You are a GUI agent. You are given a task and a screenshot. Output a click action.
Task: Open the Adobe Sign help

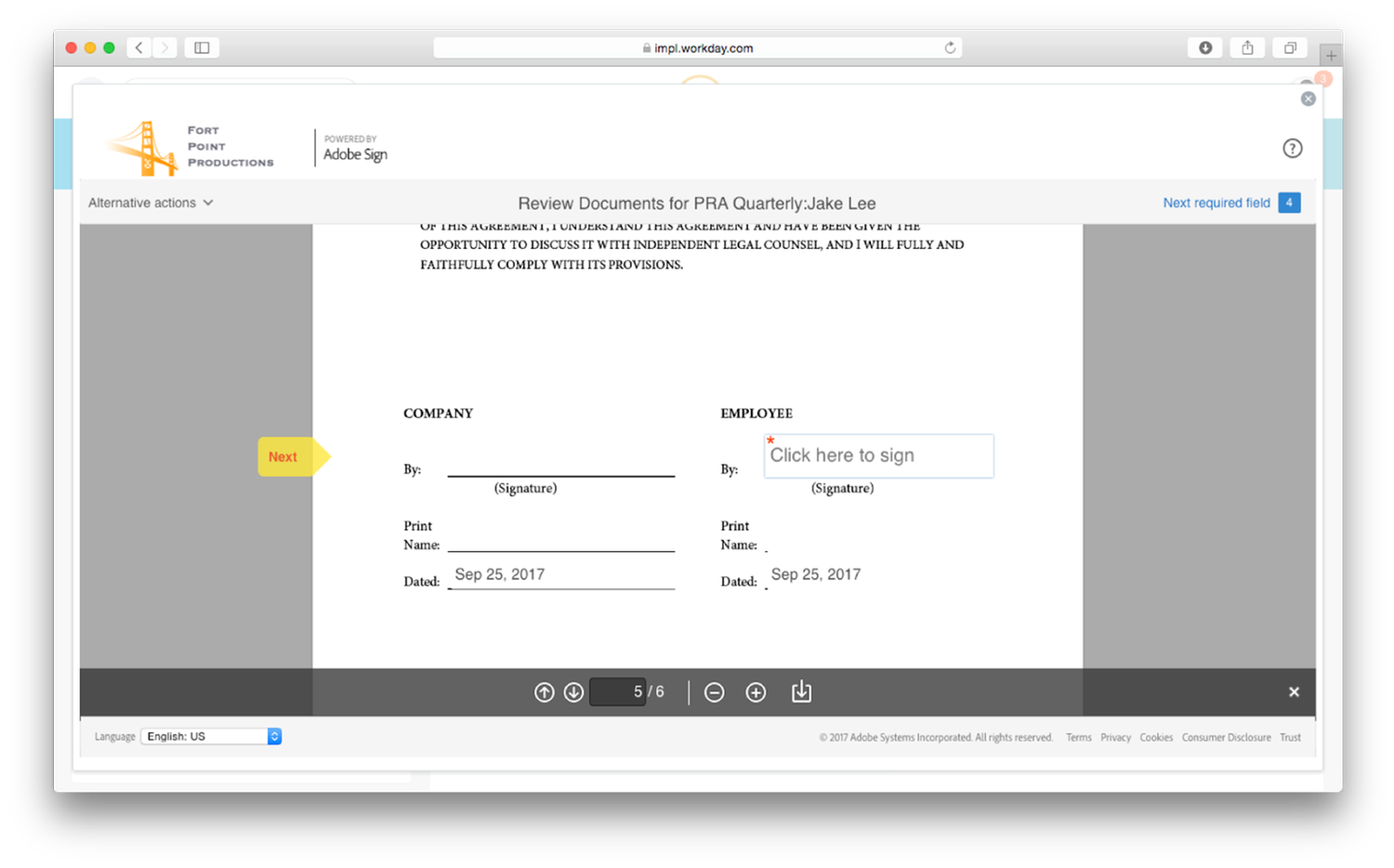click(x=1293, y=148)
